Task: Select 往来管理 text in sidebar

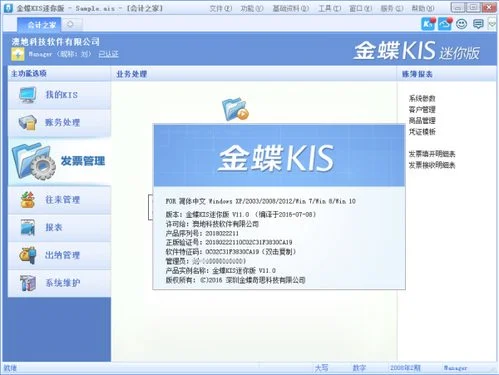Action: pos(62,200)
